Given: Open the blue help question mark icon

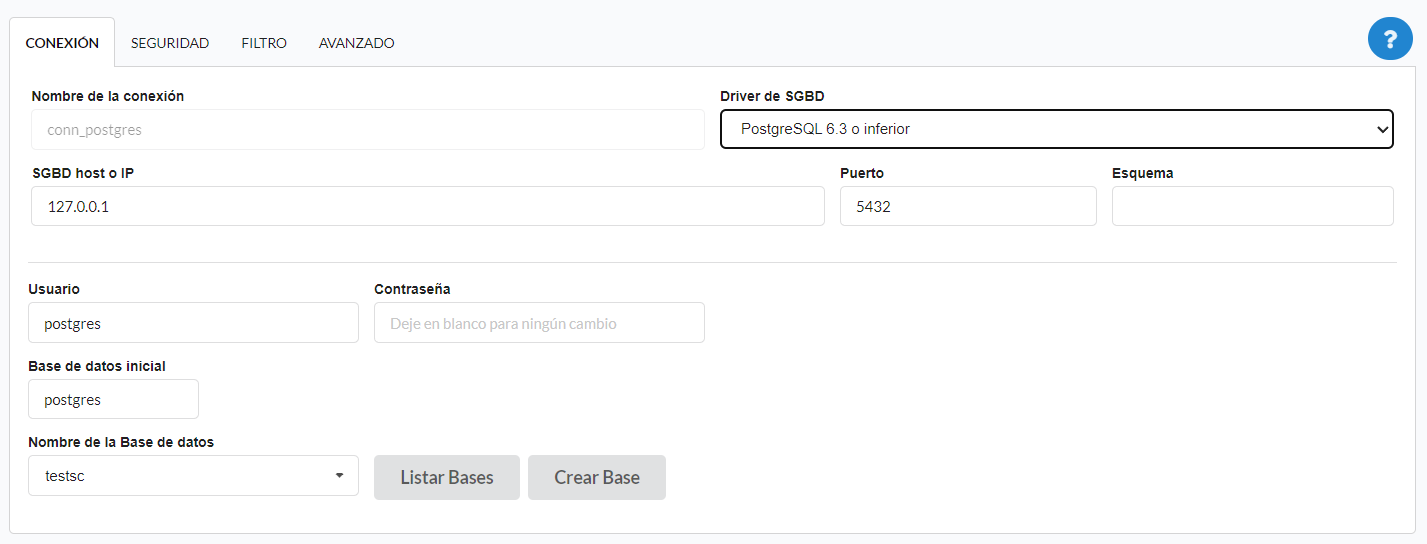Looking at the screenshot, I should 1390,39.
